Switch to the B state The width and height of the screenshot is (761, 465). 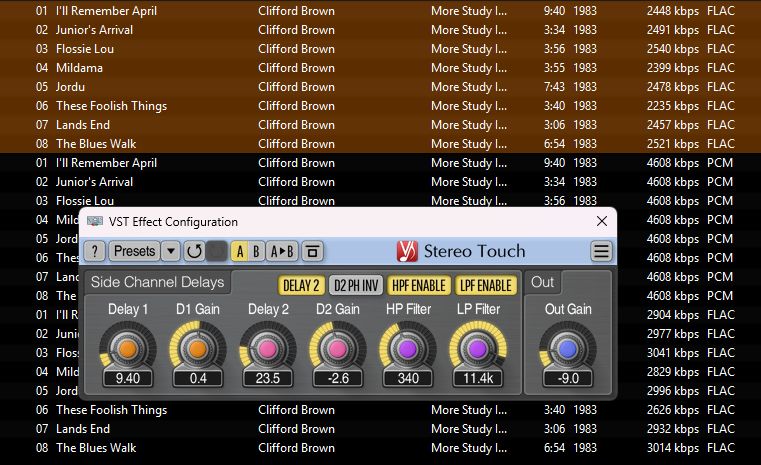click(x=257, y=251)
